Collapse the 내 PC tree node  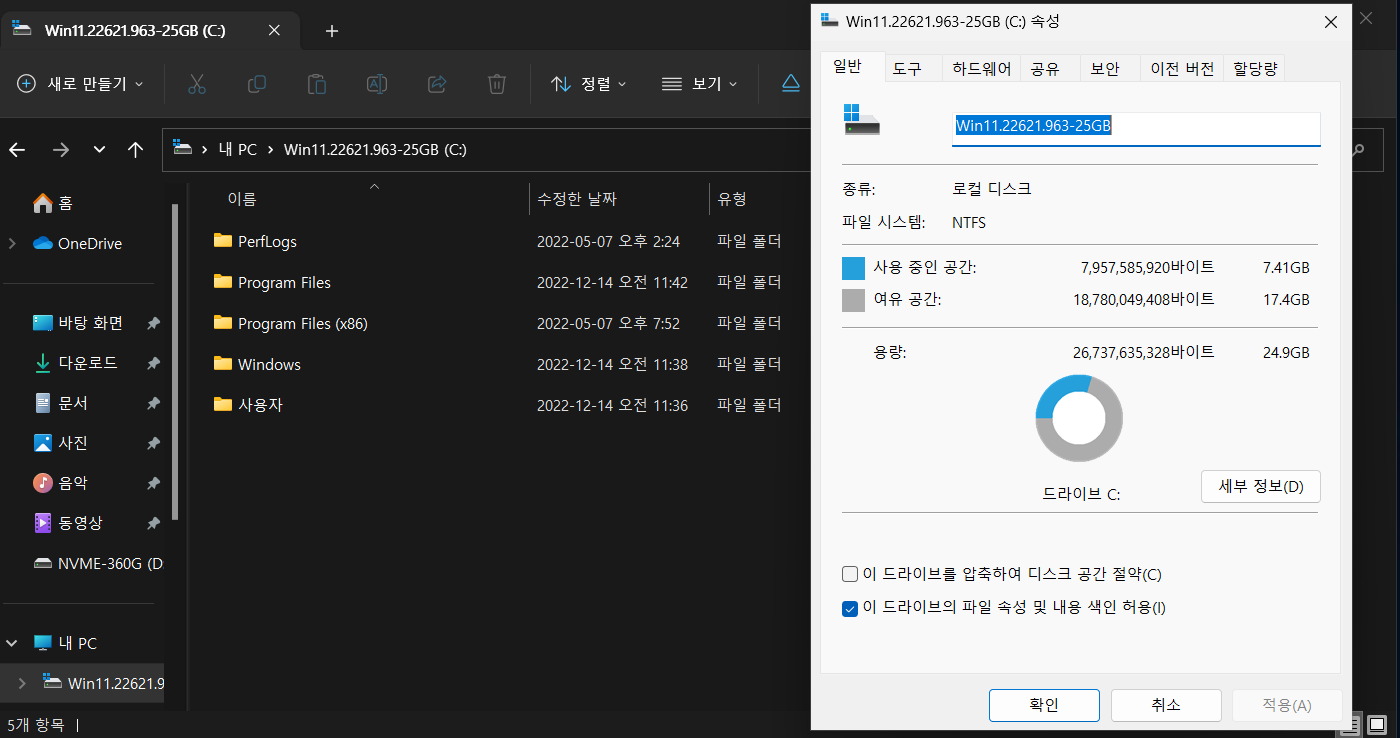[x=12, y=643]
